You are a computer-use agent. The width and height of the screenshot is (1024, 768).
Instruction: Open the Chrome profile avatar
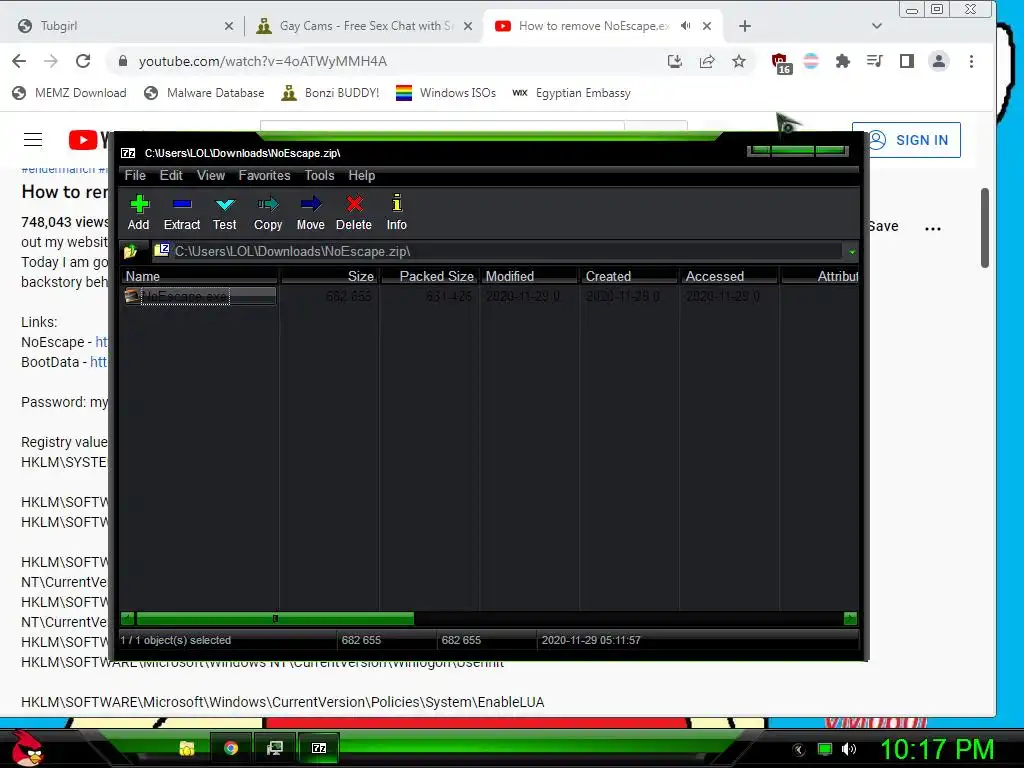(x=938, y=61)
